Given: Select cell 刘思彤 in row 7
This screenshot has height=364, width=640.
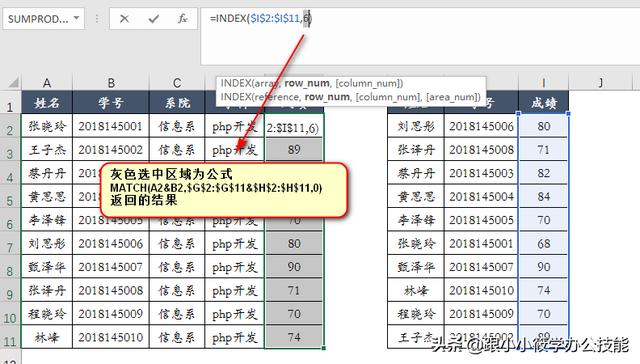Looking at the screenshot, I should click(47, 244).
